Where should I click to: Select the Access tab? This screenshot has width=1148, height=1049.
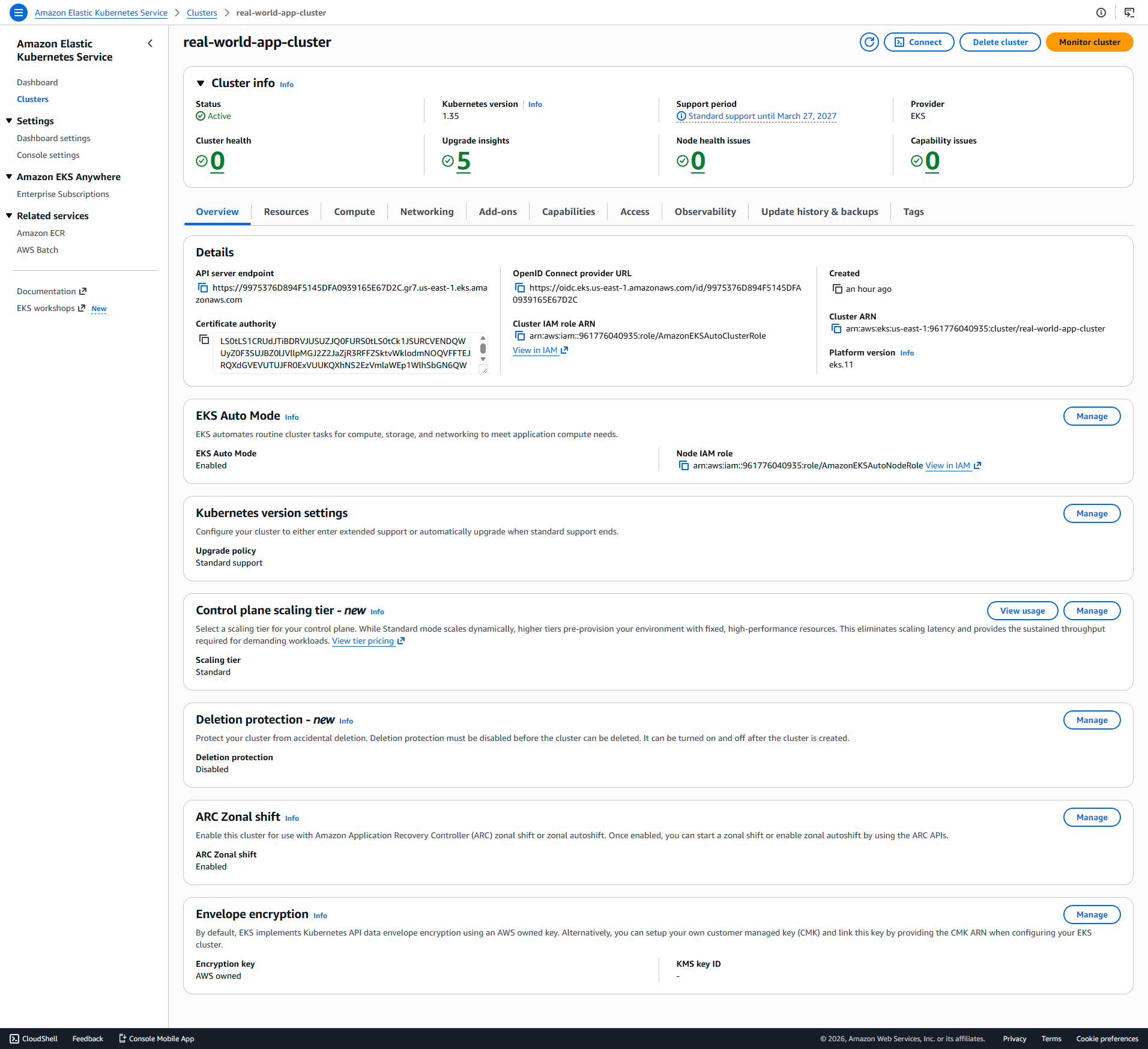click(635, 212)
